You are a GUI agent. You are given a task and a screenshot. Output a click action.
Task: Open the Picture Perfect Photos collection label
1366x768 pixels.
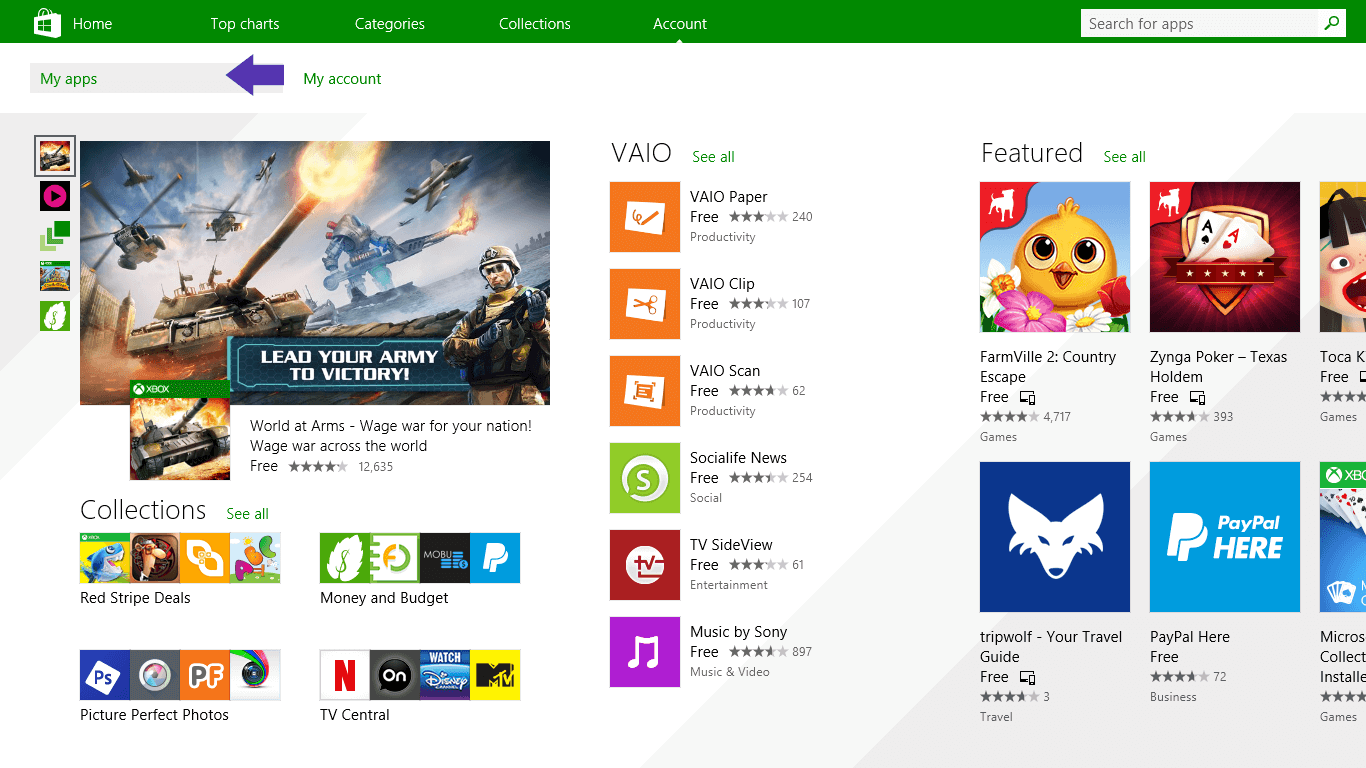(x=154, y=715)
